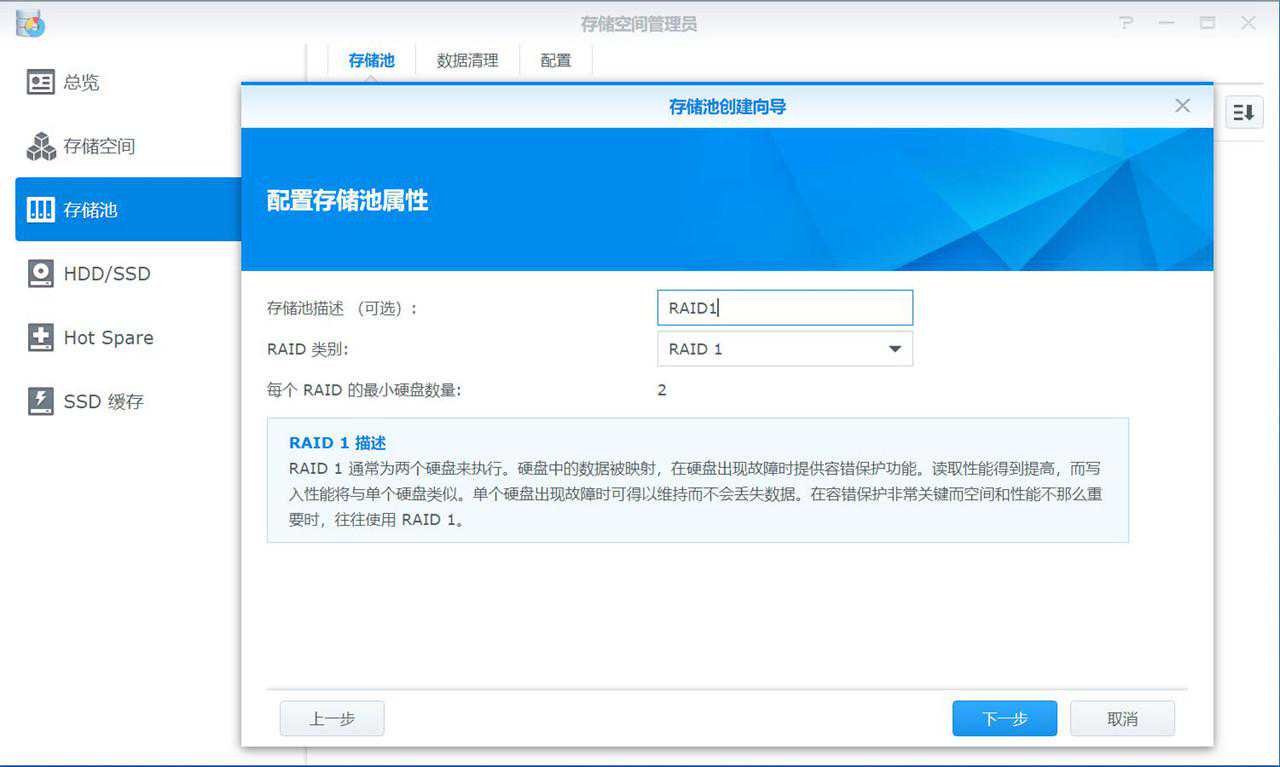The width and height of the screenshot is (1280, 767).
Task: Open the HDD/SSD sidebar section
Action: pos(106,274)
